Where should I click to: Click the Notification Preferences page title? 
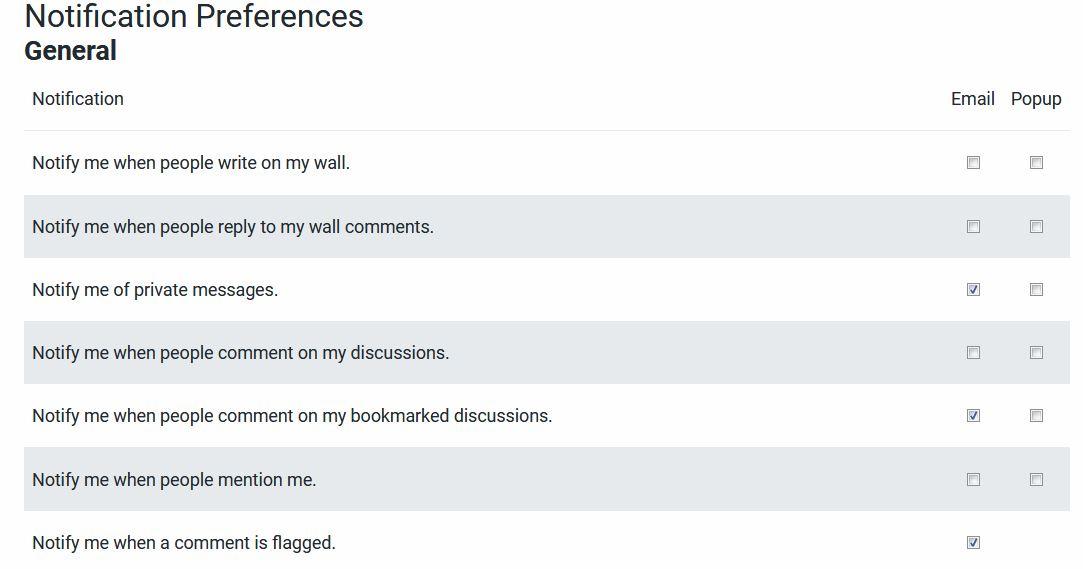coord(194,17)
